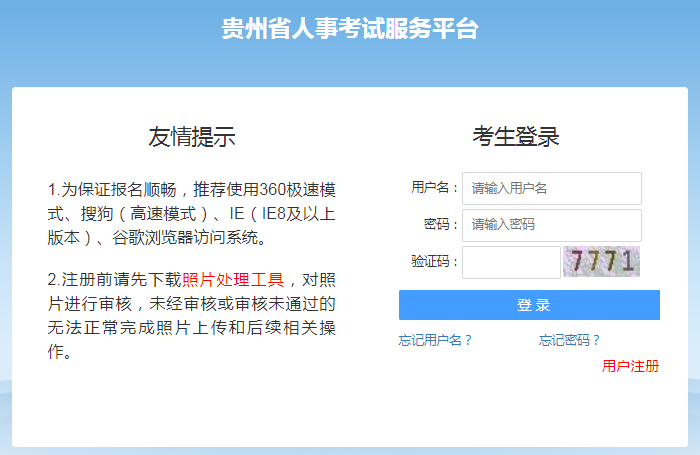Go to 用户注册 registration link

[x=630, y=366]
